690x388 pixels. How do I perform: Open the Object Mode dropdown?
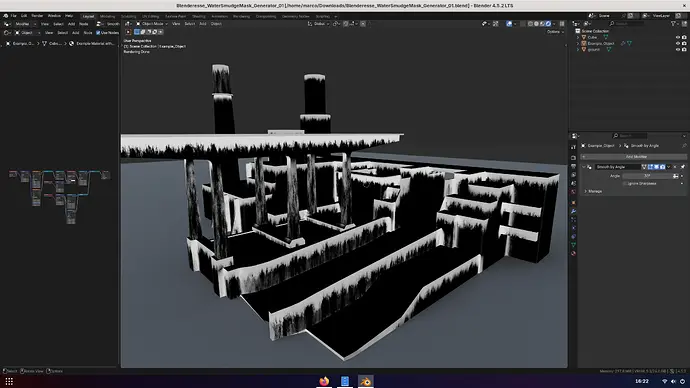[x=152, y=24]
